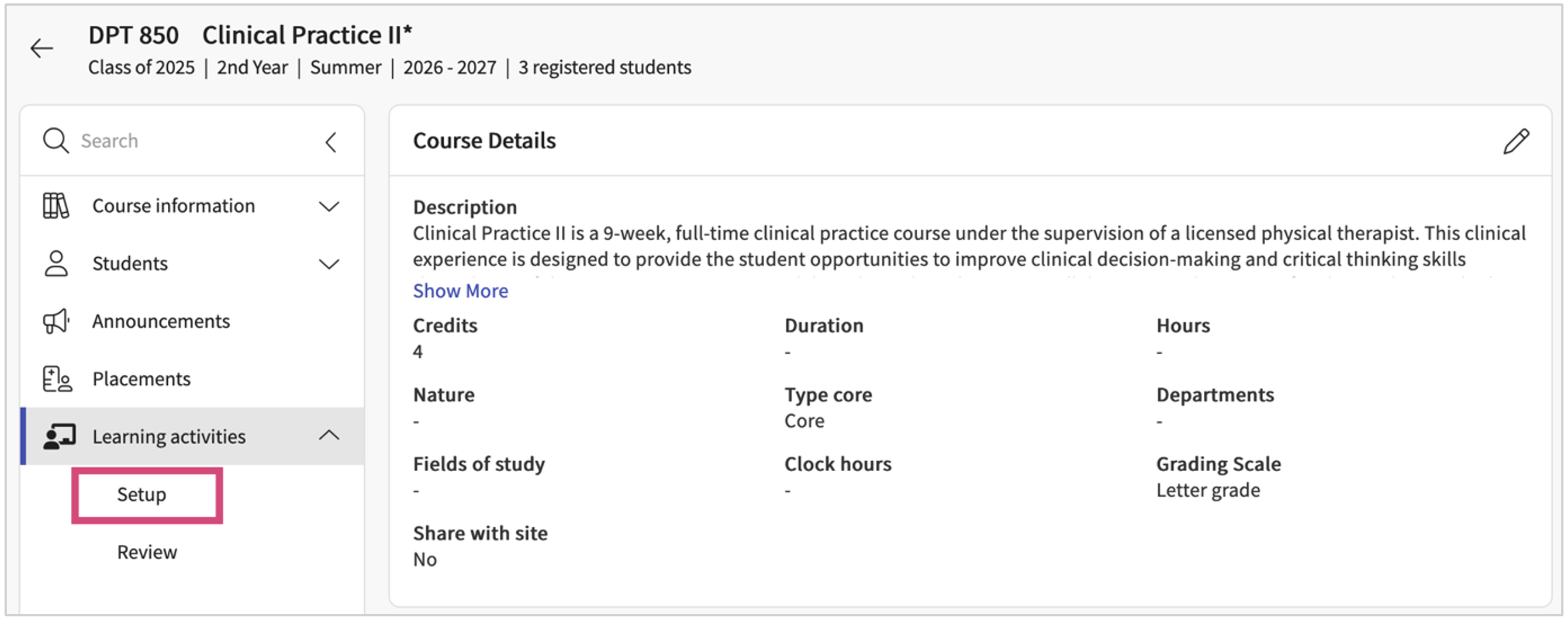1568x622 pixels.
Task: Click the Learning activities presenter icon
Action: 59,436
